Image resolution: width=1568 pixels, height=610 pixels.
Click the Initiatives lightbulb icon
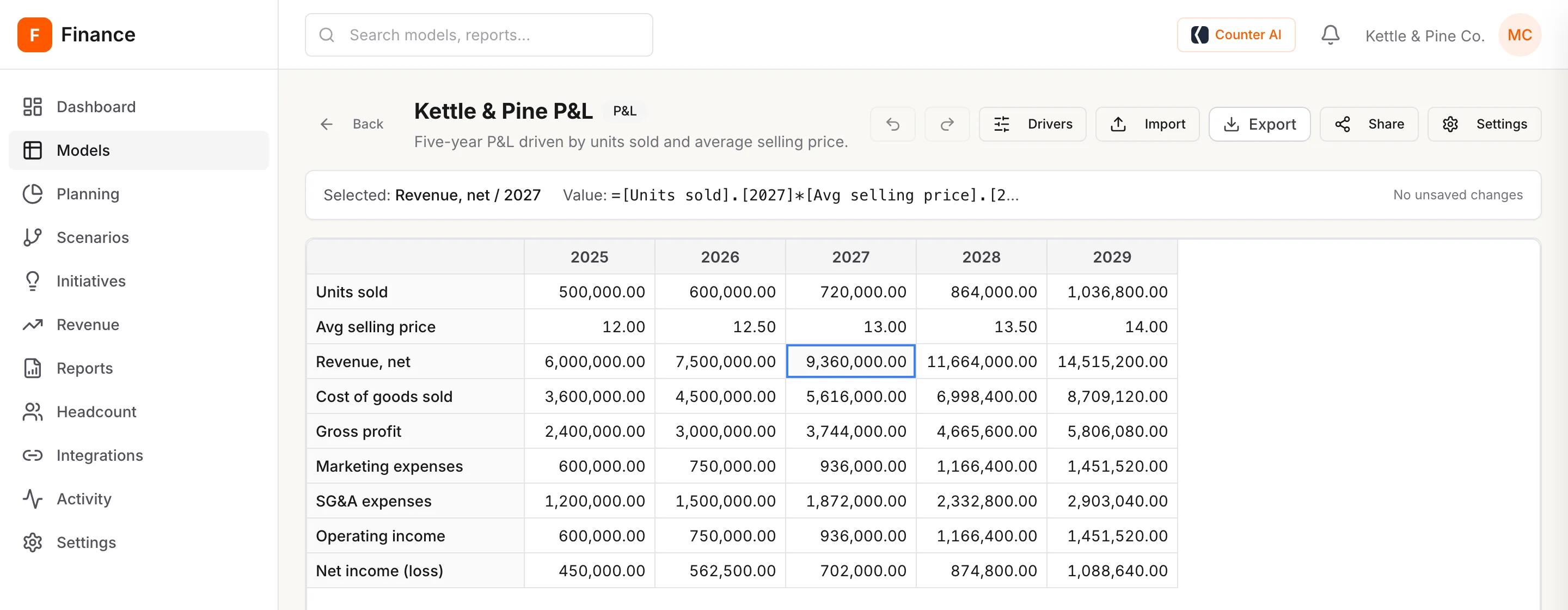pos(32,280)
